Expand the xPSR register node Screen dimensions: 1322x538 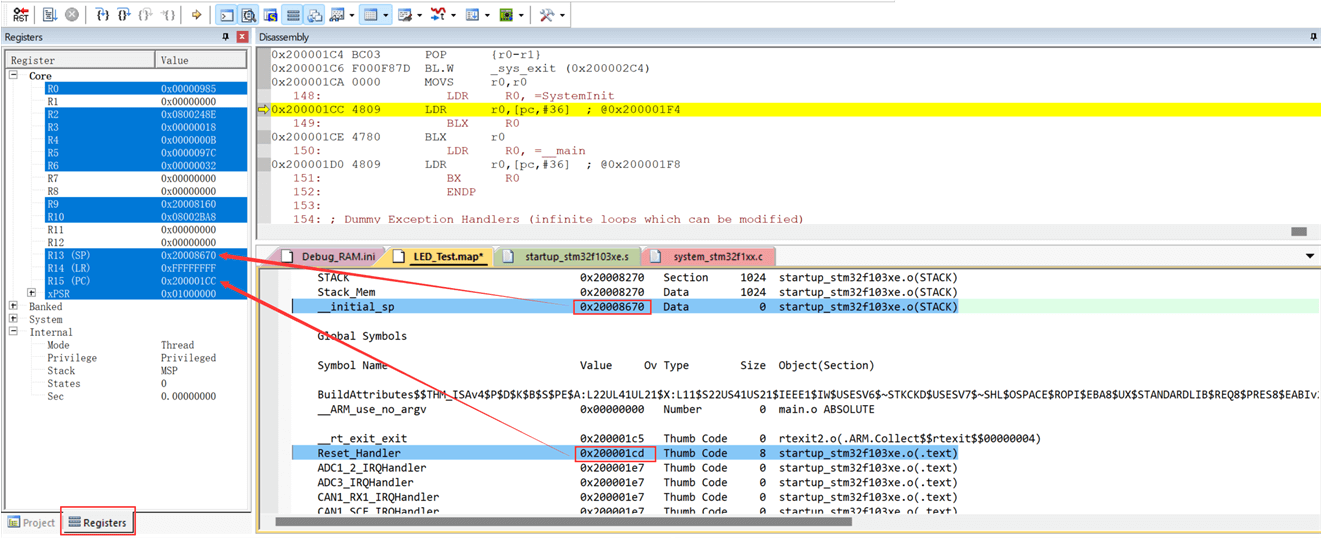(32, 294)
